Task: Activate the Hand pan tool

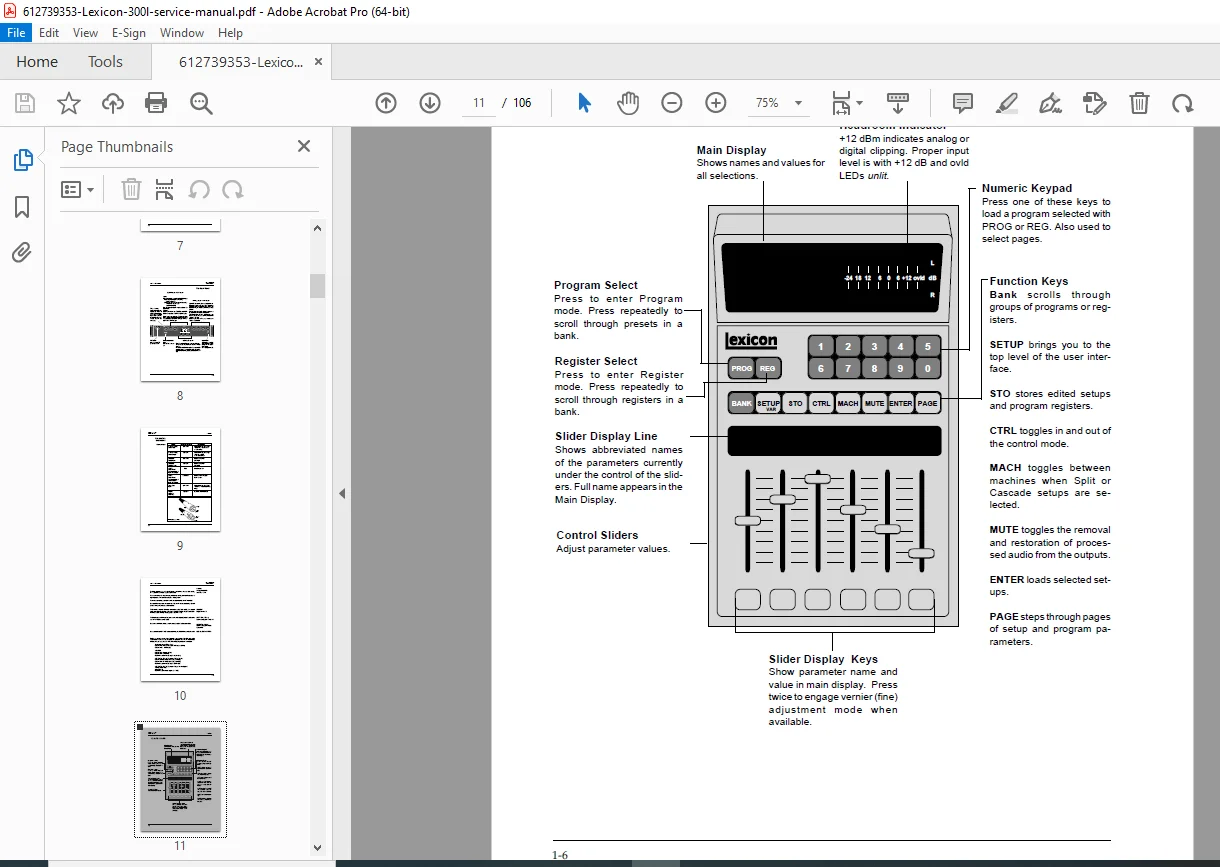Action: coord(628,103)
